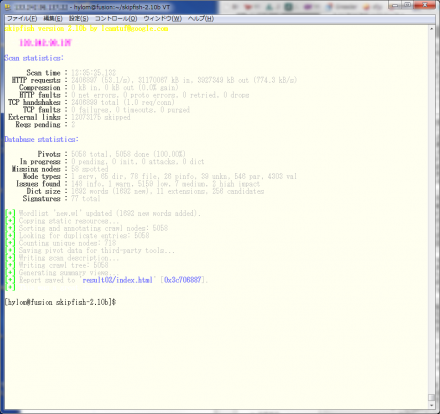Maximize the terminal window
This screenshot has width=440, height=414.
click(407, 5)
